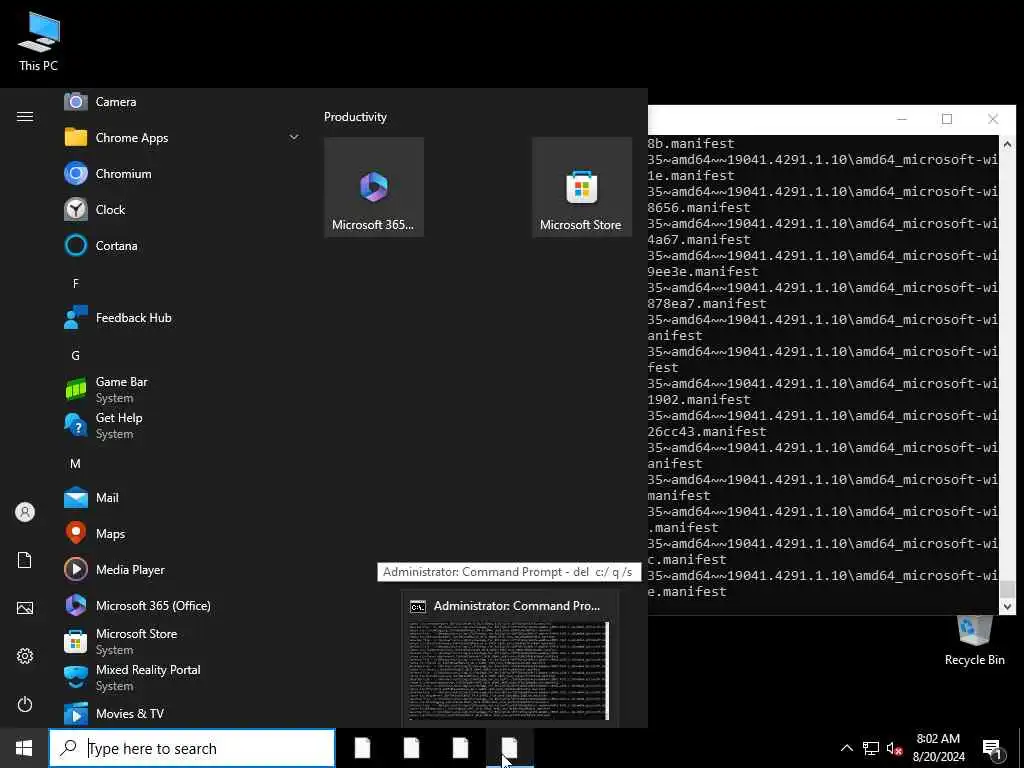Click Command Prompt scrollbar up arrow

(1007, 144)
